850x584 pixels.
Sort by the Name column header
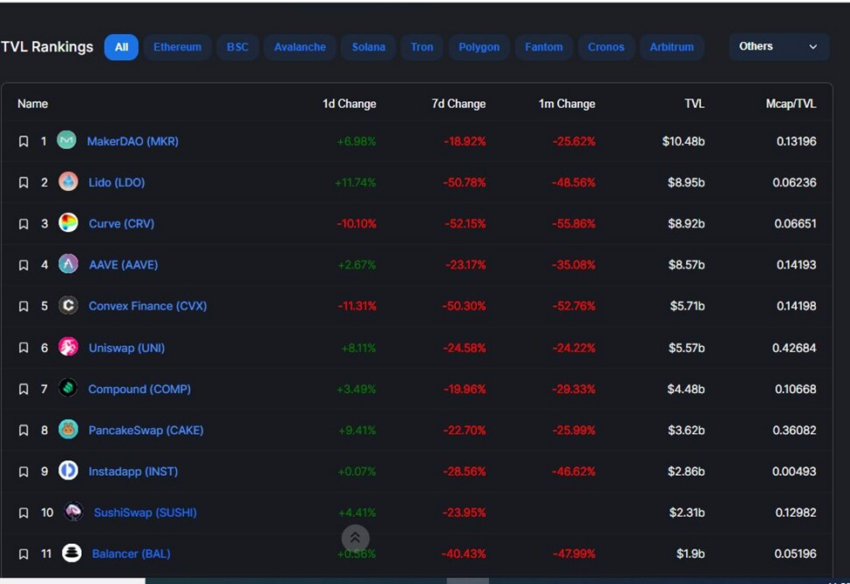[x=33, y=104]
